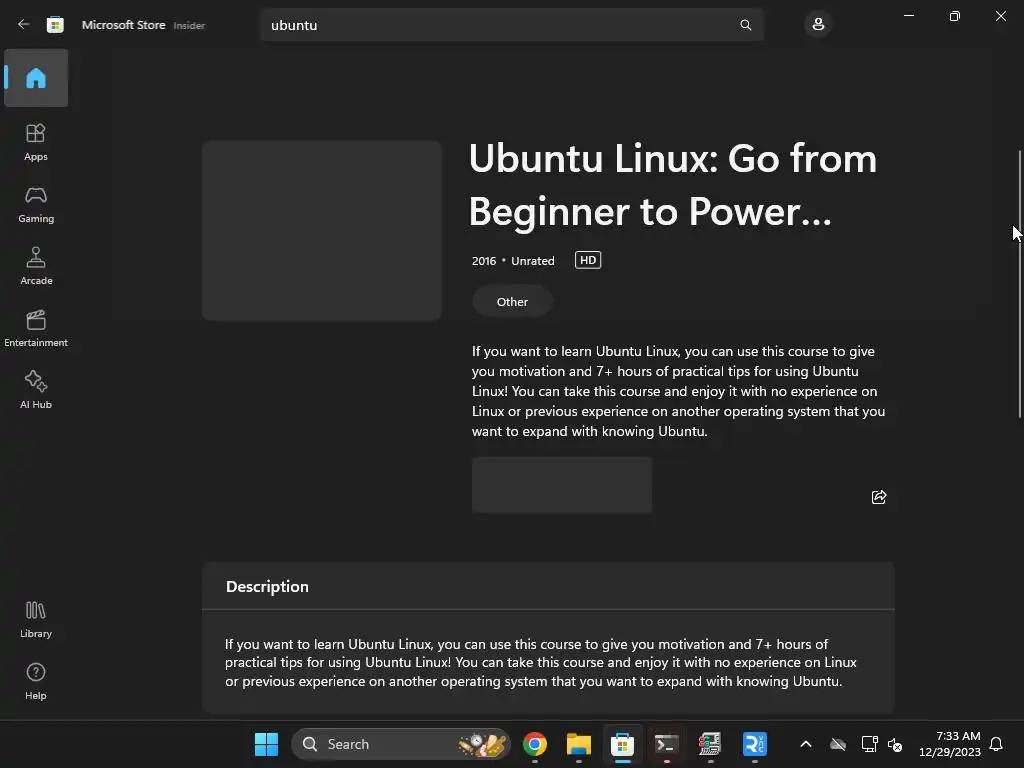Restore down the Store window
The height and width of the screenshot is (768, 1024).
click(x=955, y=16)
